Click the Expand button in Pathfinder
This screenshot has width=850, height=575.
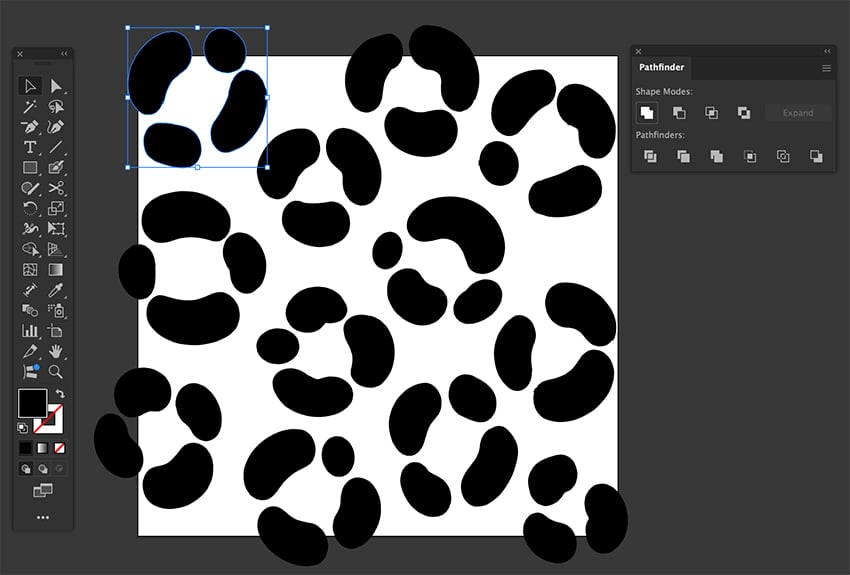(x=798, y=113)
